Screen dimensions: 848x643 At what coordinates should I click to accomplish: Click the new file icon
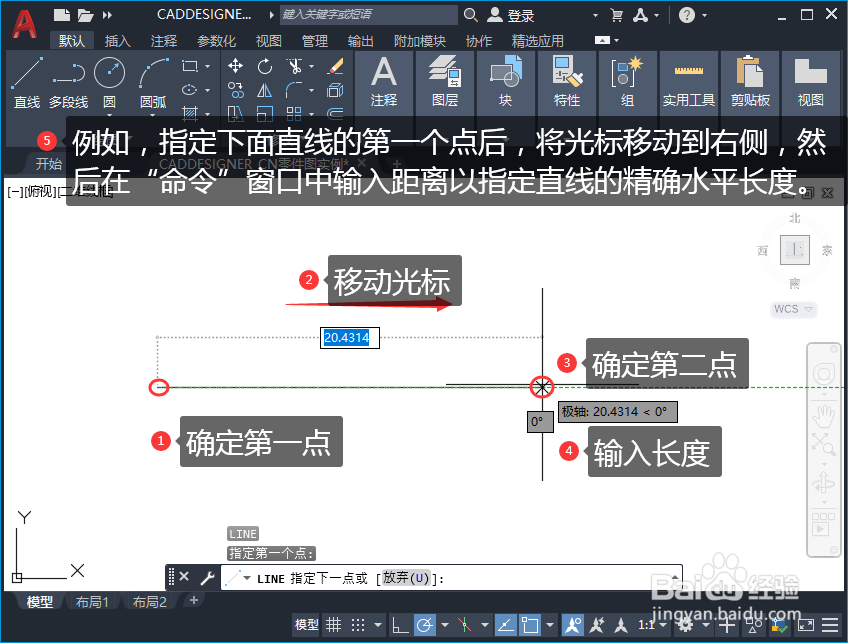(x=62, y=15)
